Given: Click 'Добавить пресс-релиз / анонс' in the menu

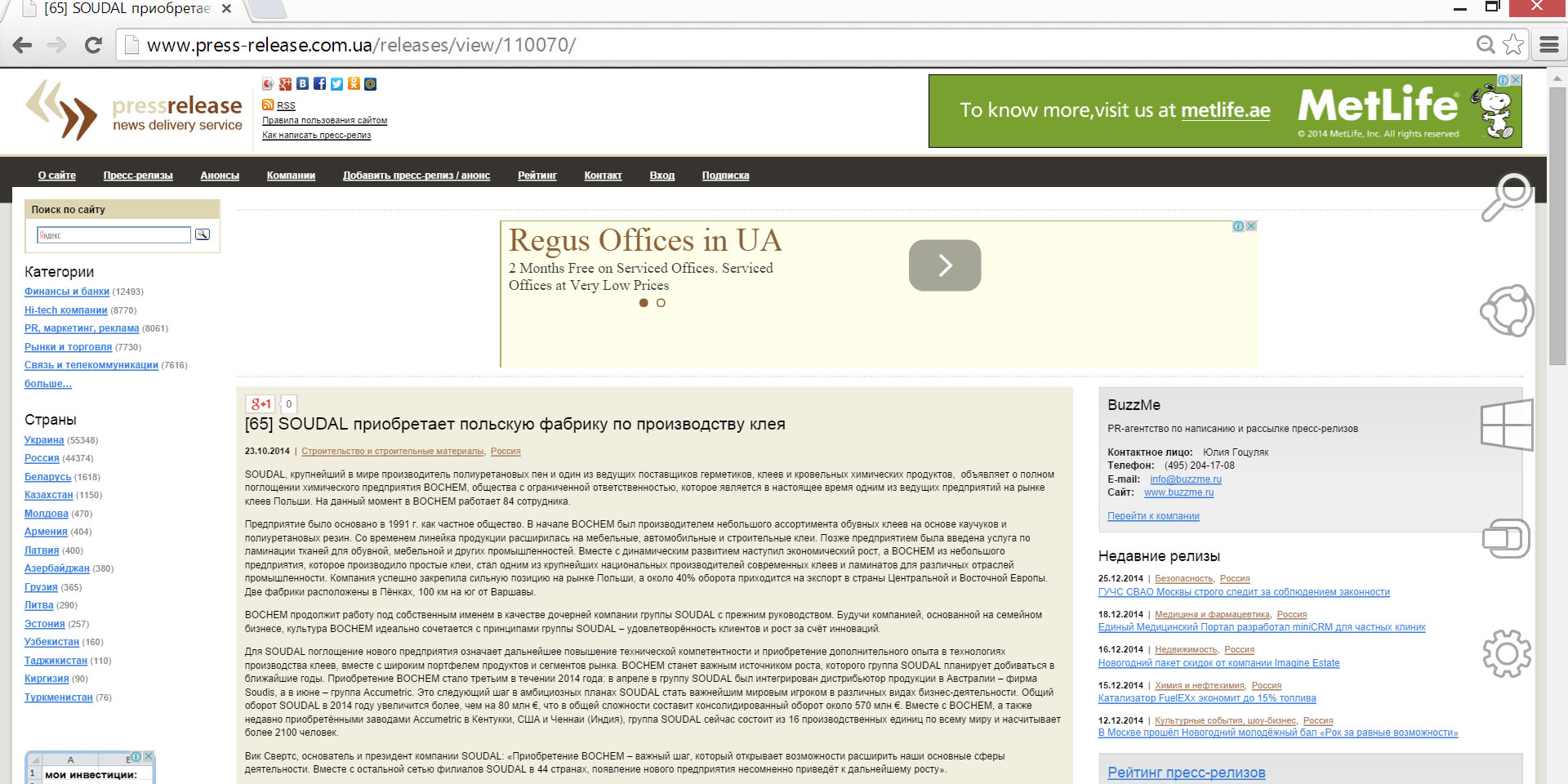Looking at the screenshot, I should tap(416, 176).
